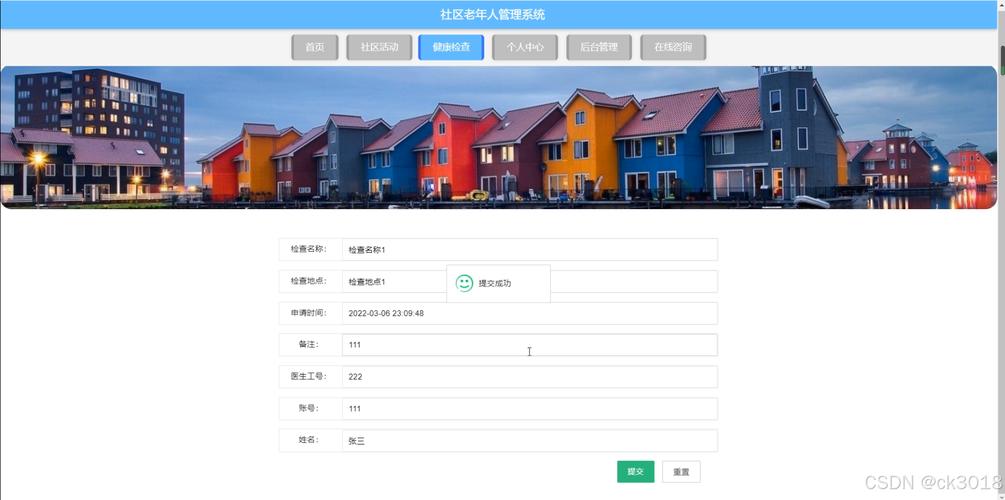Click the 医生工号 field containing 222
This screenshot has height=500, width=1005.
point(529,377)
